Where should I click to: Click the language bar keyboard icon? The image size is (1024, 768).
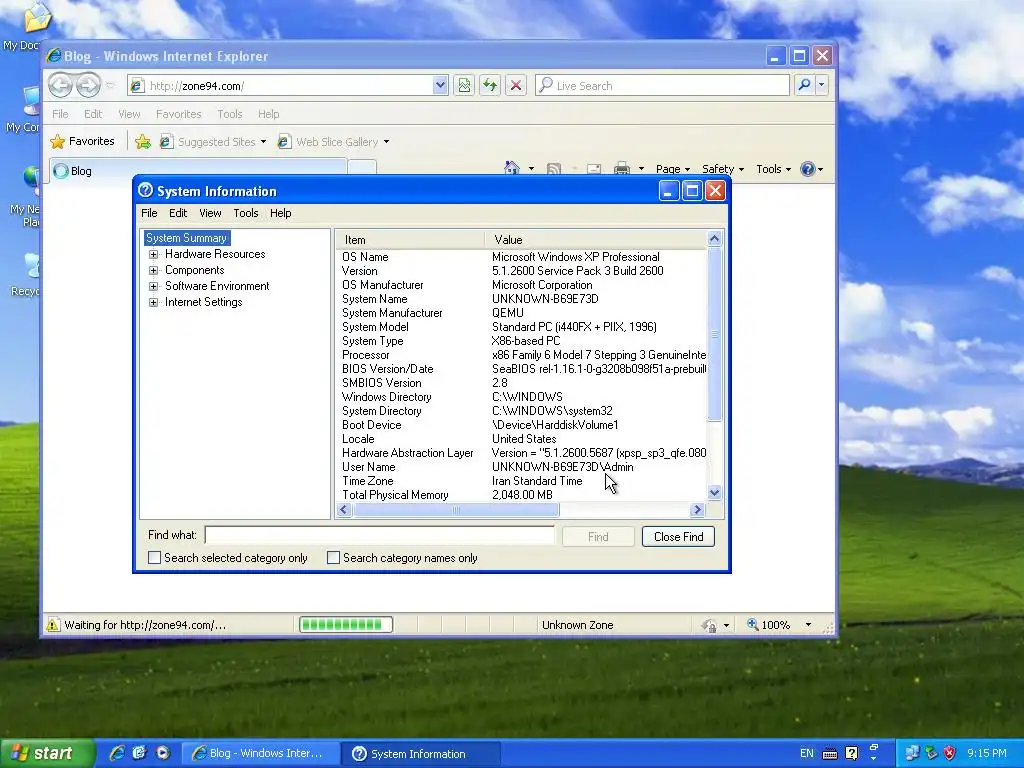click(x=829, y=754)
